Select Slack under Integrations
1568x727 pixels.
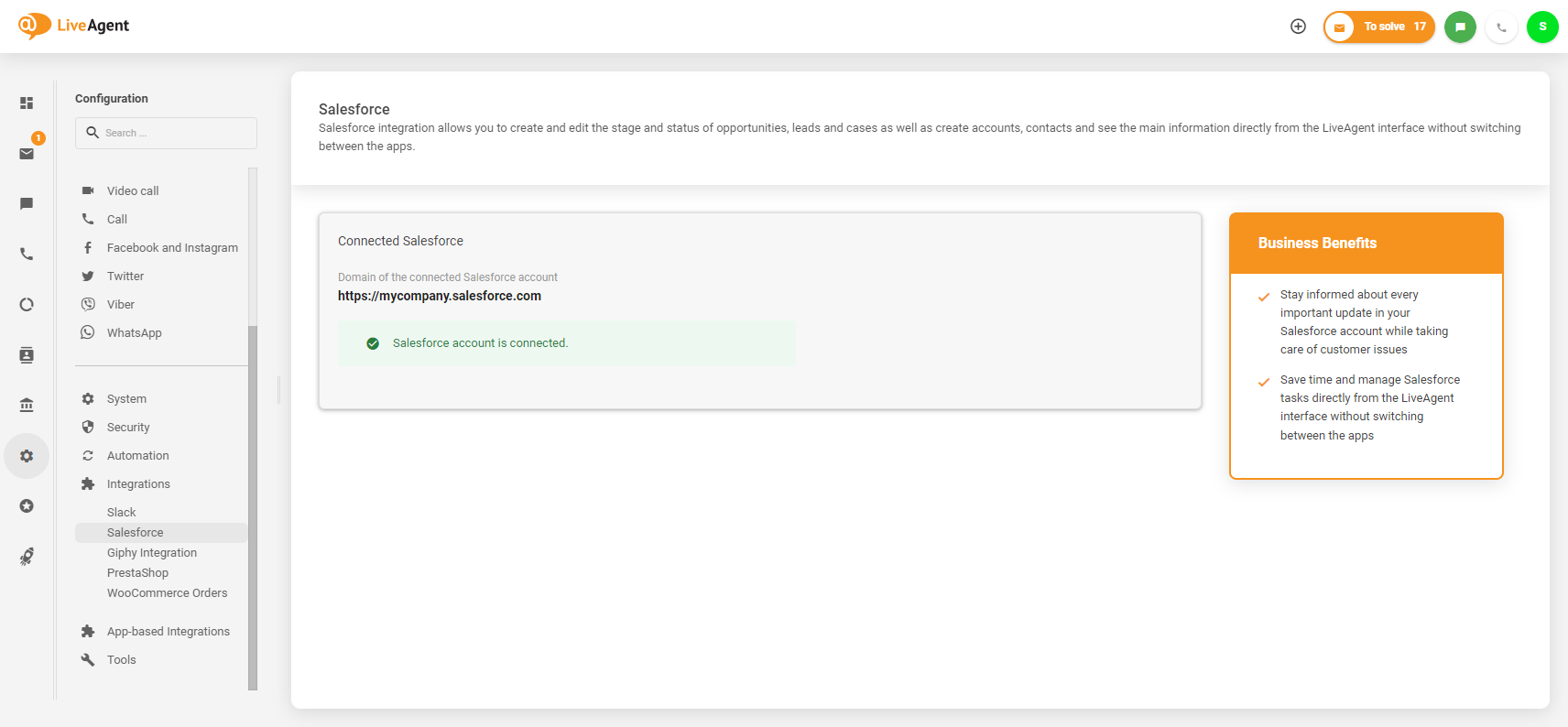[121, 513]
